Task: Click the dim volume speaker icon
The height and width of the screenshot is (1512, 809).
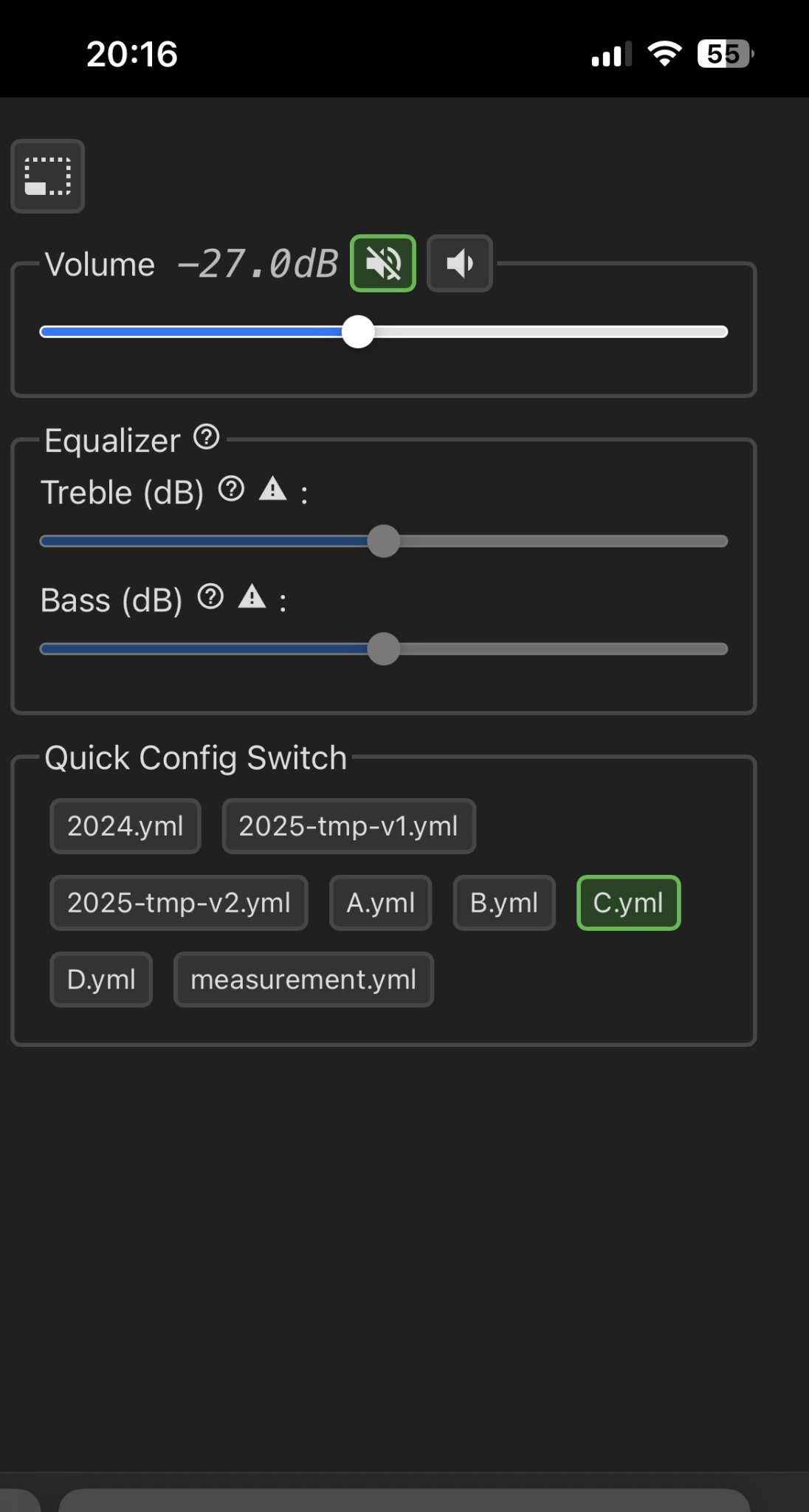Action: point(460,264)
